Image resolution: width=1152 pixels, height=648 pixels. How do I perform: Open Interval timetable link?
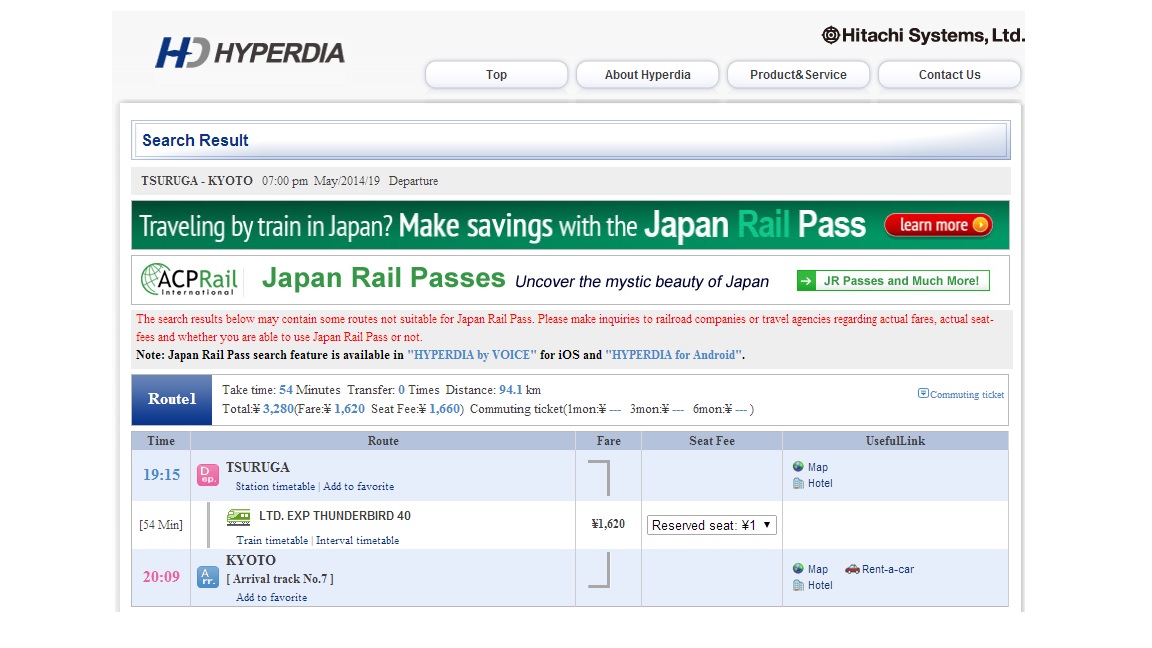(x=357, y=540)
